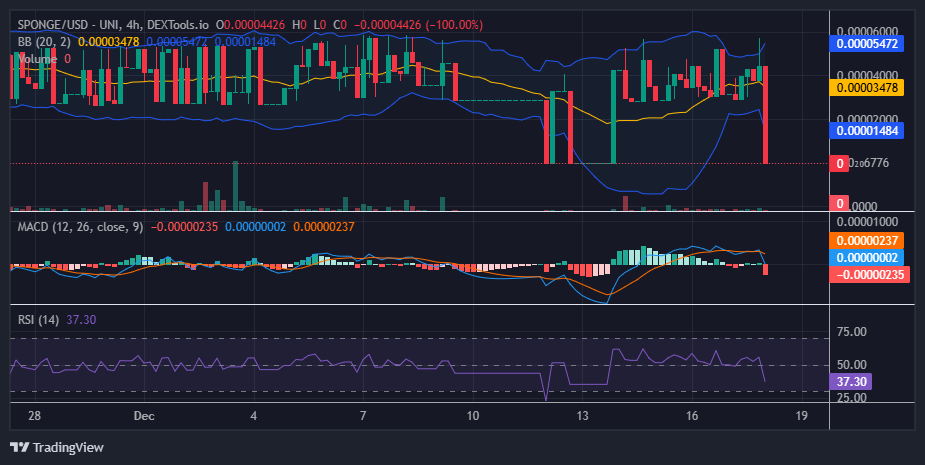This screenshot has height=465, width=925.
Task: Click the upper band price tag 0.00005472
Action: click(x=866, y=44)
